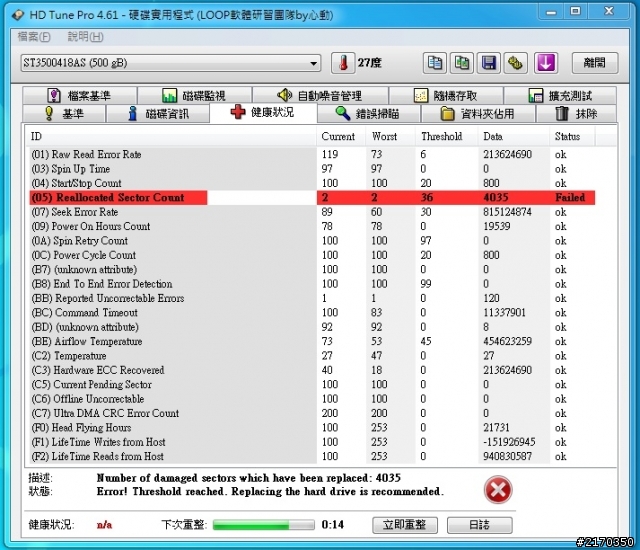
Task: Click the n/a health status value
Action: [104, 525]
